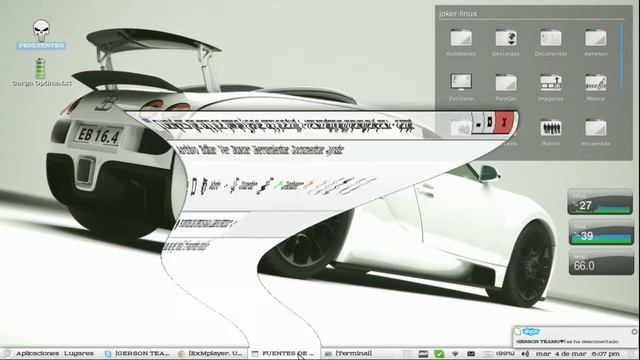Open the Música folder icon
The image size is (640, 360).
pos(596,87)
